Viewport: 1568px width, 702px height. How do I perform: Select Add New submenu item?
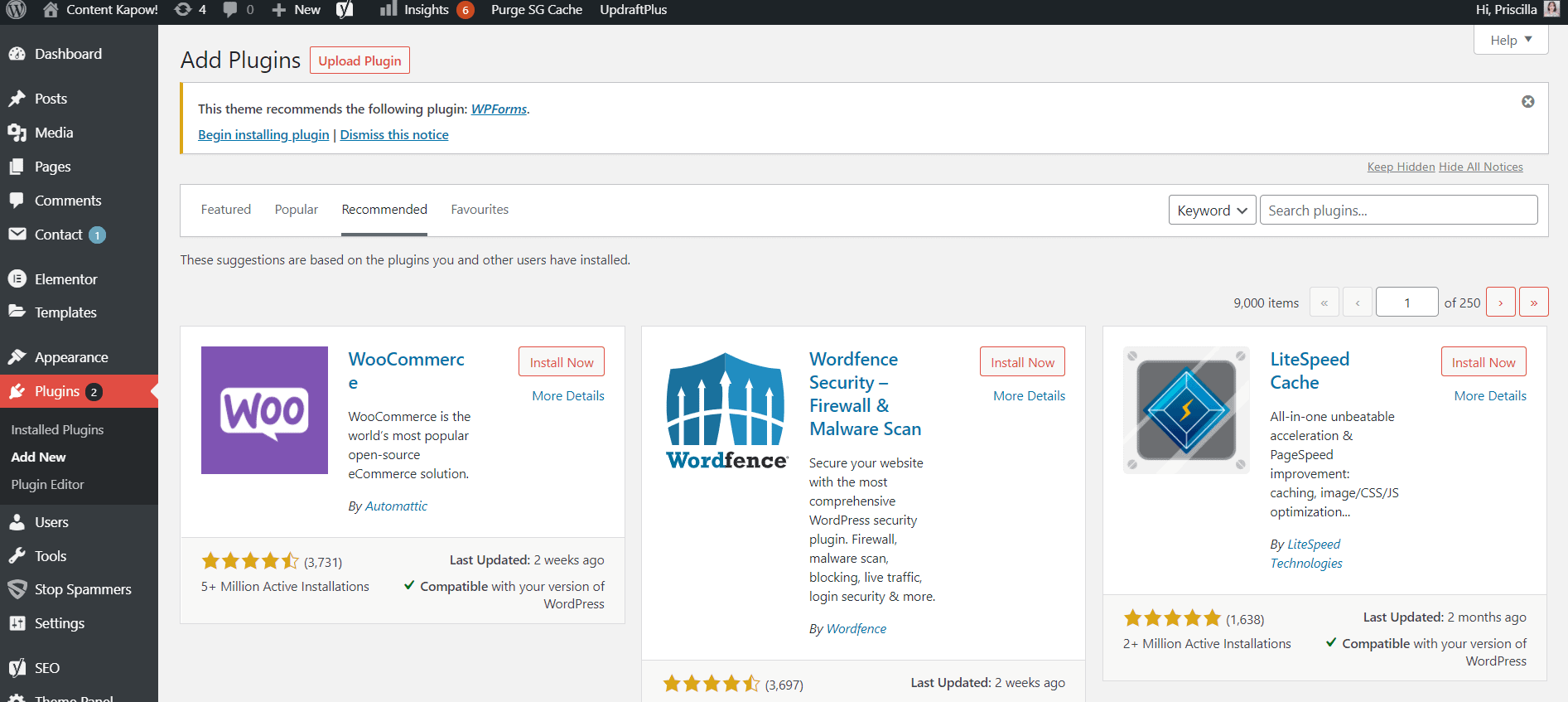tap(39, 457)
